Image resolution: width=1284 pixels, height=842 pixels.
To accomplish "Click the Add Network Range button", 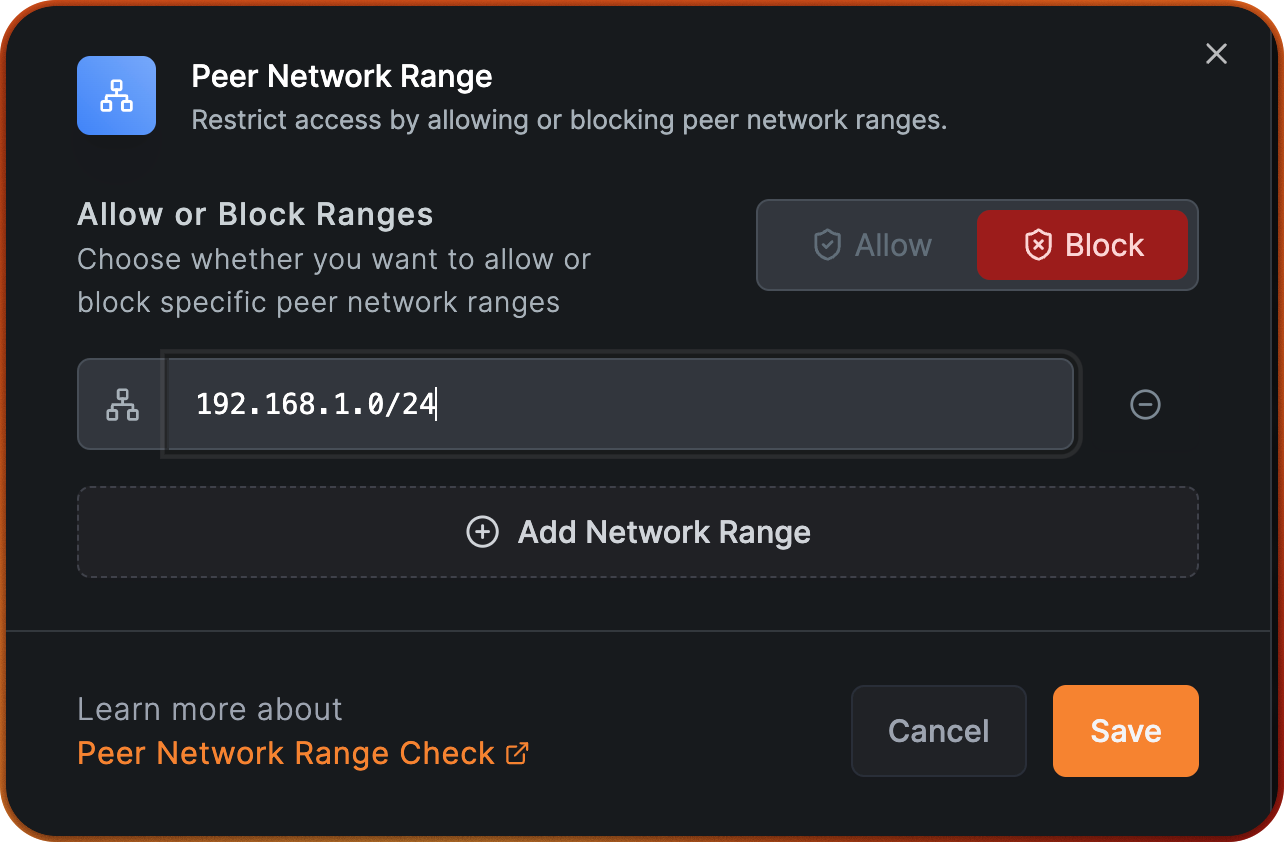I will point(638,532).
